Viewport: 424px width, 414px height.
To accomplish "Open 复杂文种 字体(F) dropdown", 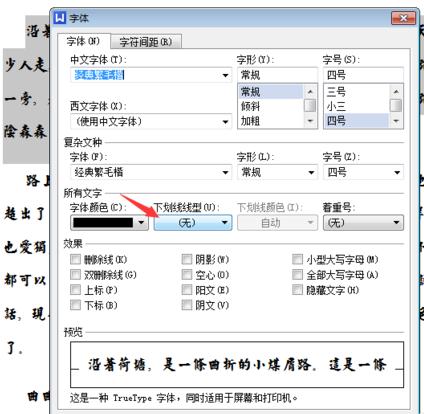I will 151,172.
